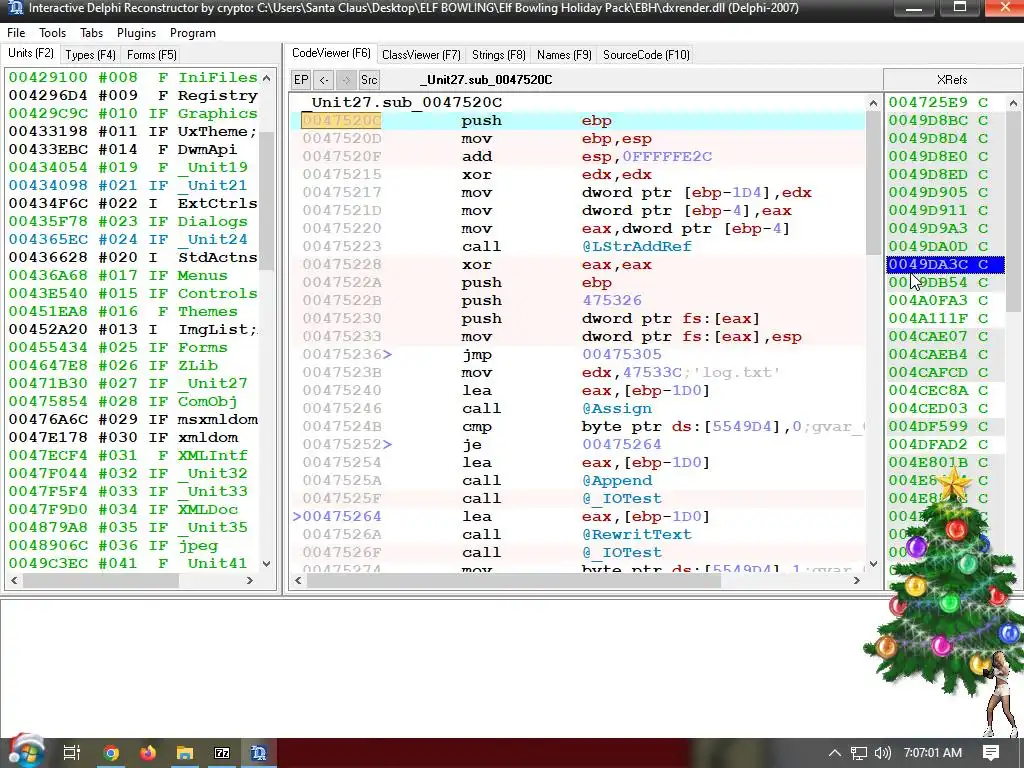Select the msxmldom unit row
The width and height of the screenshot is (1024, 768).
133,419
